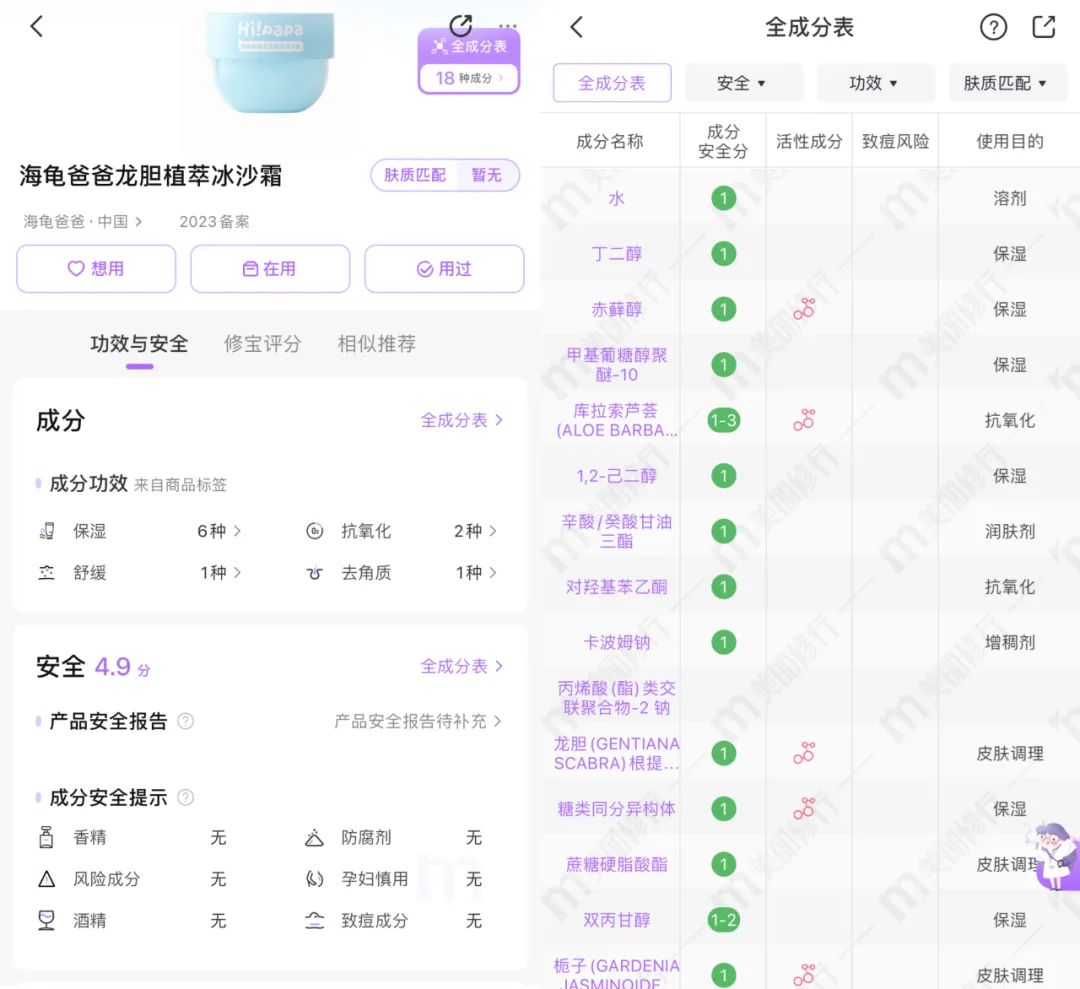Tap the 成分安全分 column header
The width and height of the screenshot is (1080, 989).
coord(723,141)
